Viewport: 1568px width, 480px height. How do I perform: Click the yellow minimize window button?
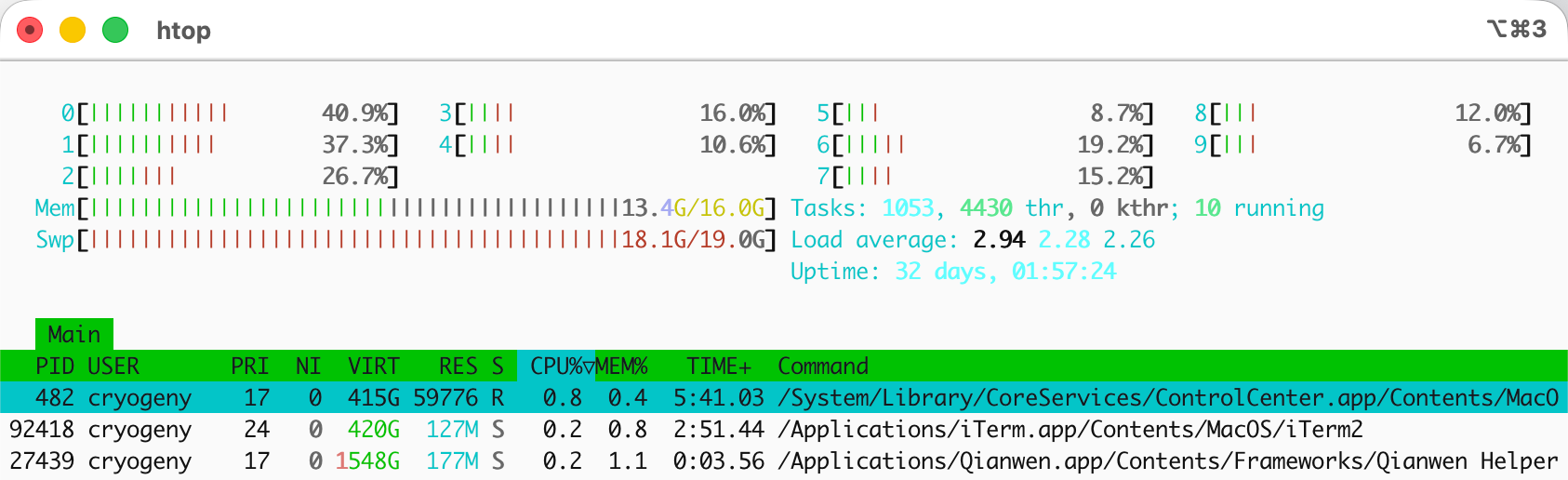[73, 30]
